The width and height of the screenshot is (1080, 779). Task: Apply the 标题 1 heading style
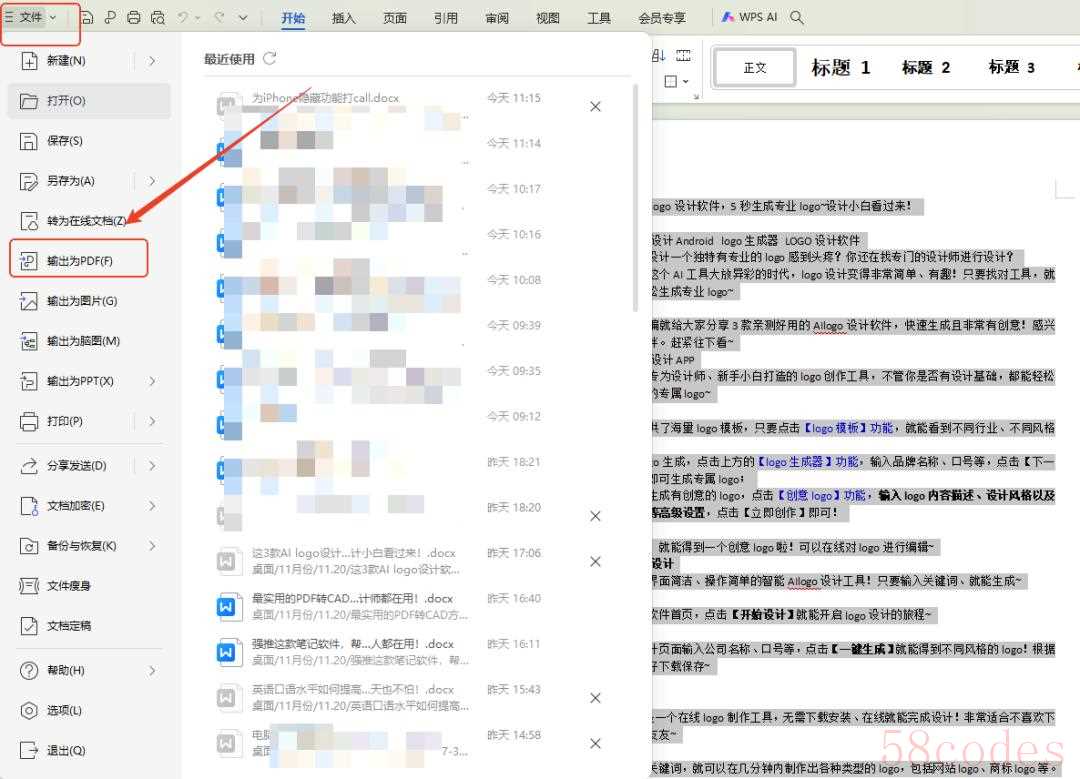(x=840, y=68)
